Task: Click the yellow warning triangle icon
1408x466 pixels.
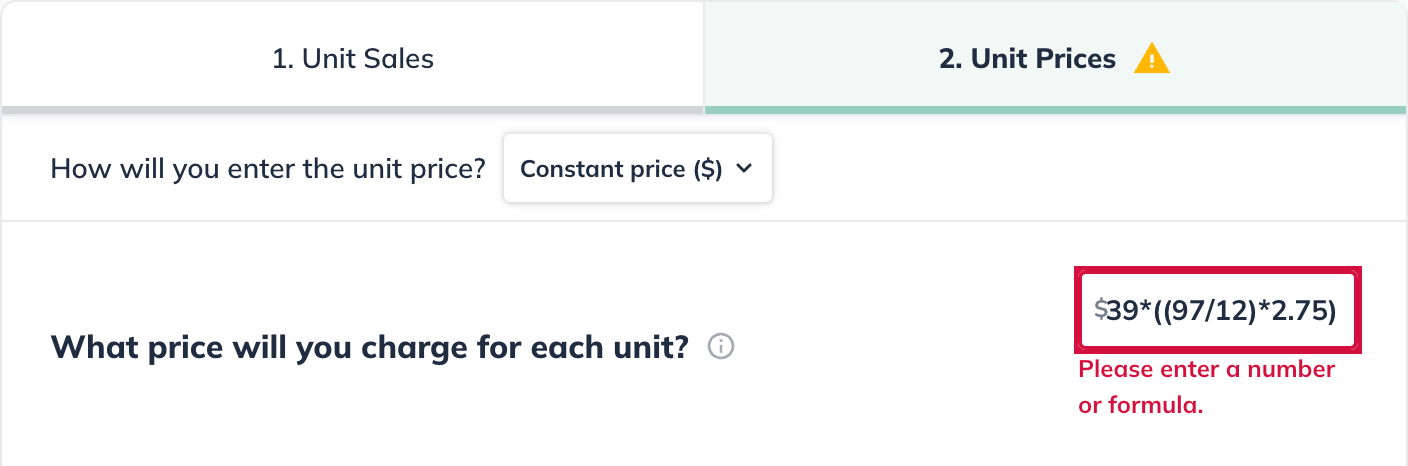Action: [1152, 60]
